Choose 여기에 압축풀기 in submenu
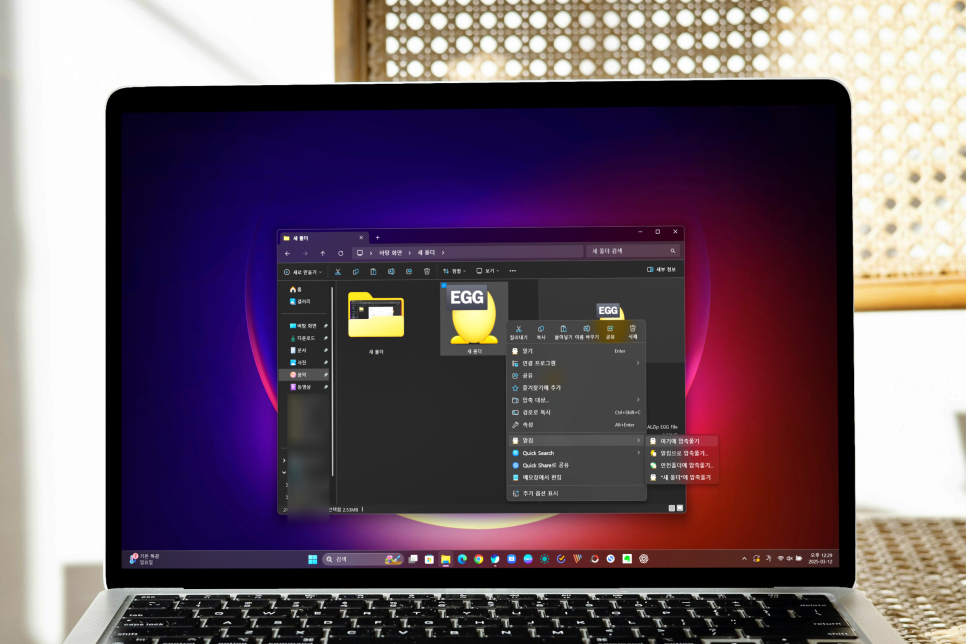This screenshot has width=966, height=644. click(x=682, y=441)
